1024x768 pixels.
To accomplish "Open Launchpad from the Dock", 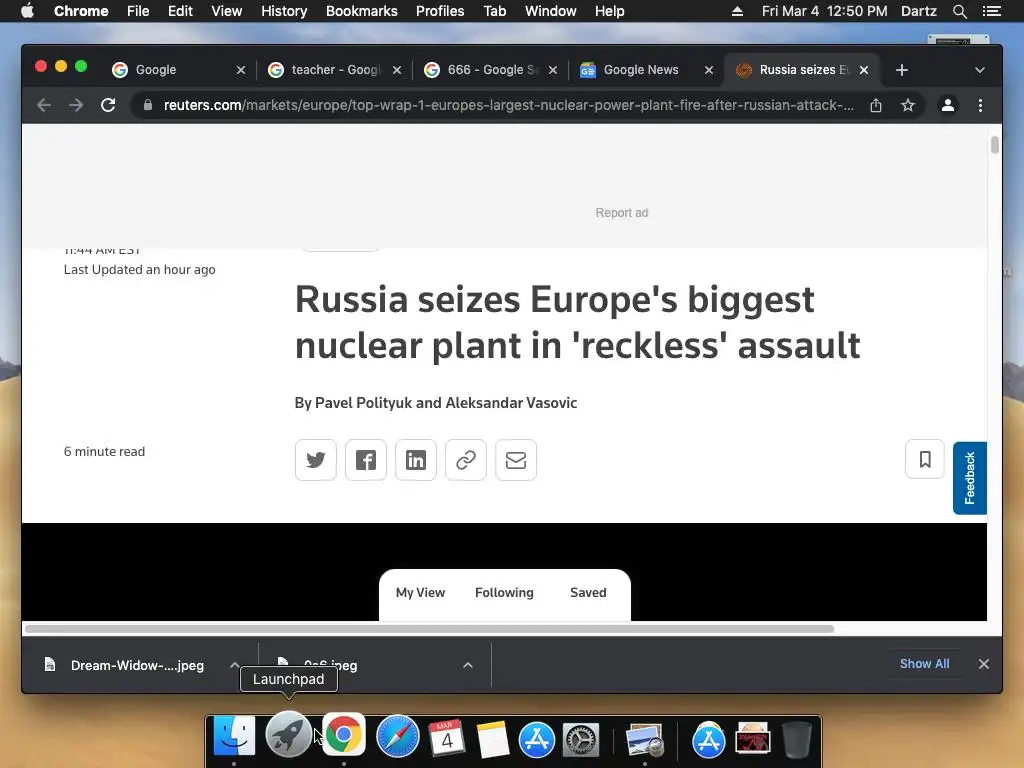I will coord(288,734).
